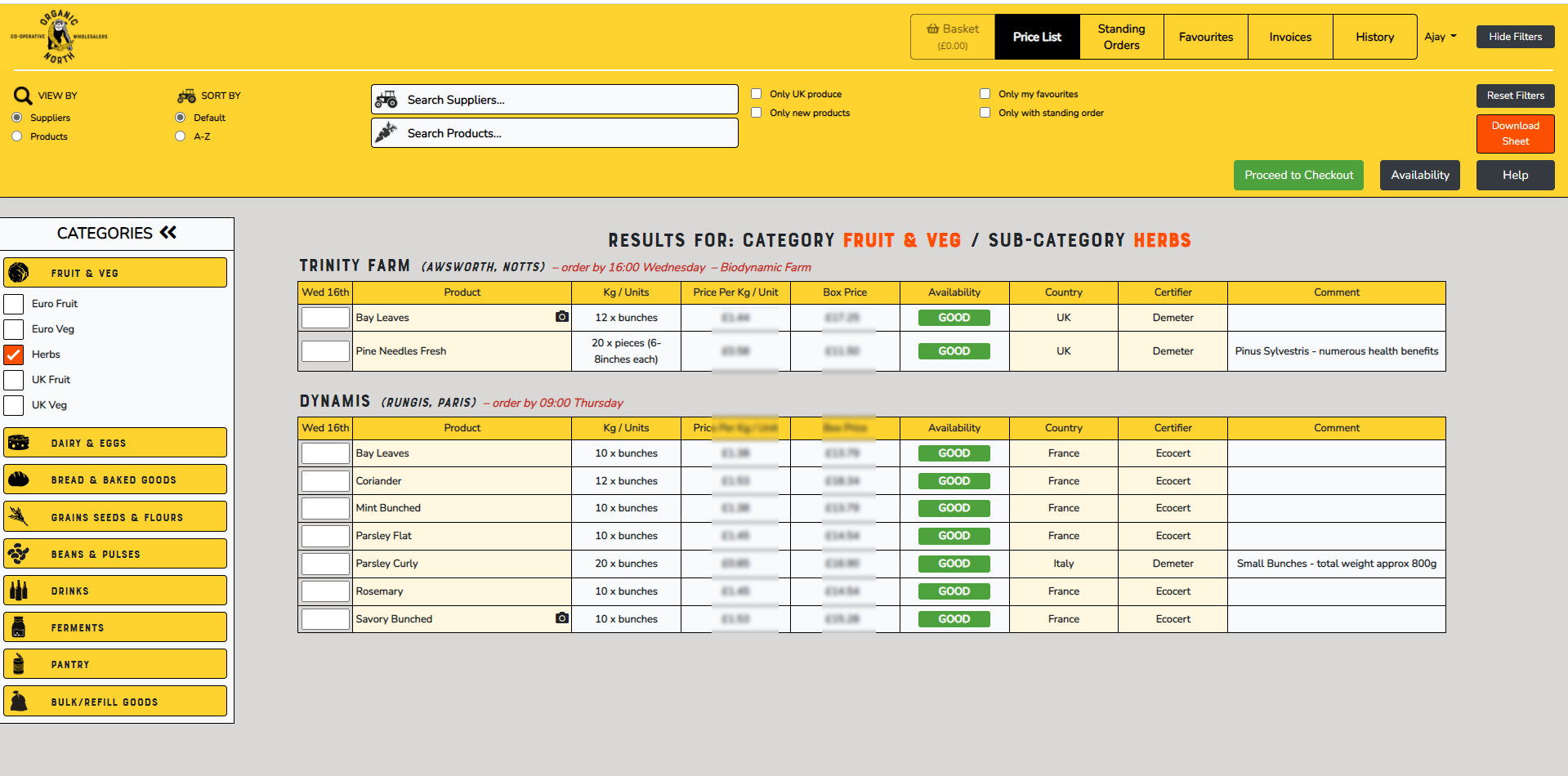Expand the Beans & Pulses category
This screenshot has width=1568, height=776.
point(115,554)
